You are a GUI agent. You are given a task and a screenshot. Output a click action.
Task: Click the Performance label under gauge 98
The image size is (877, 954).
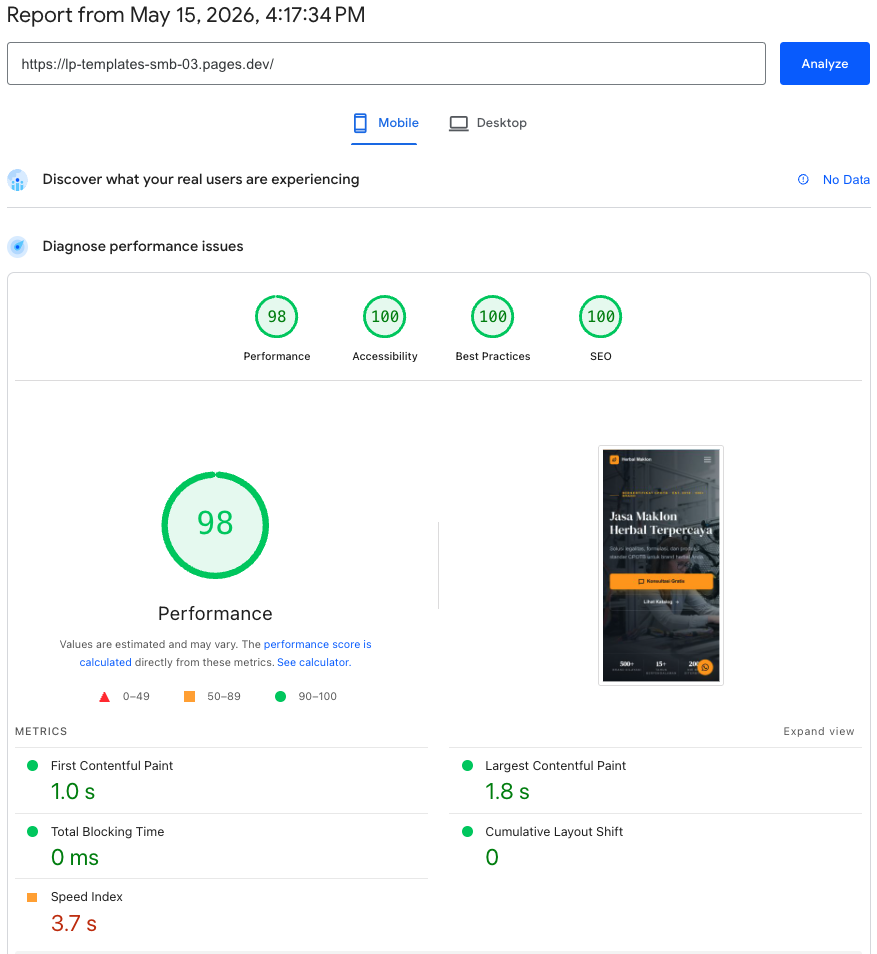click(x=277, y=357)
